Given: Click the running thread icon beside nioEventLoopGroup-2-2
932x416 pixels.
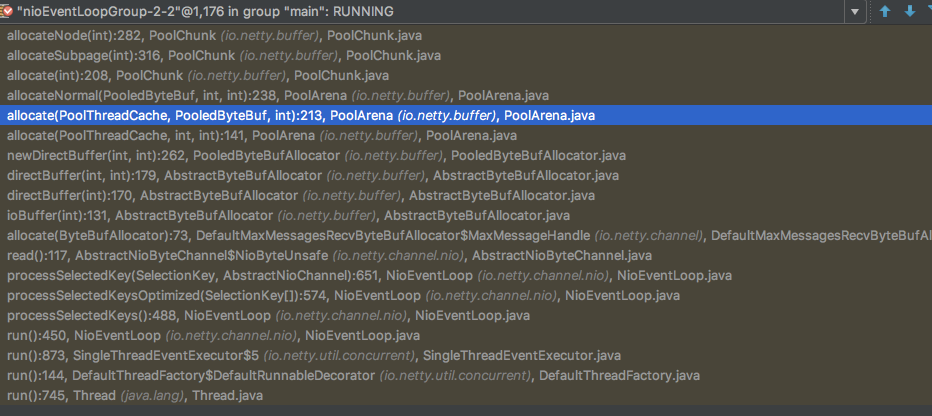Looking at the screenshot, I should point(9,12).
